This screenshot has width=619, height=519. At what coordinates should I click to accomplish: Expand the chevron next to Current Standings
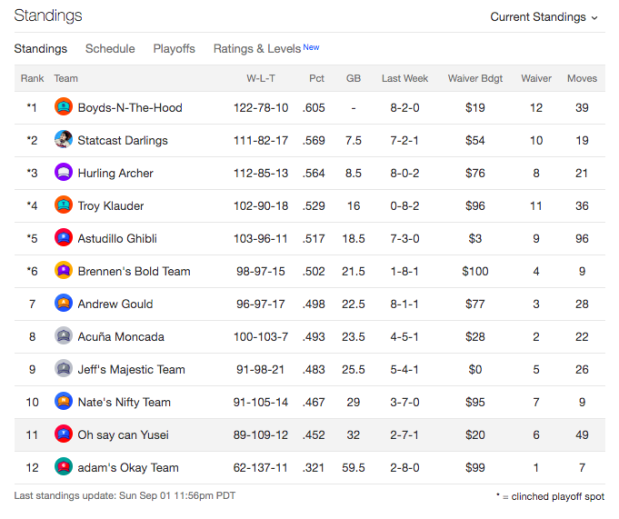click(595, 18)
